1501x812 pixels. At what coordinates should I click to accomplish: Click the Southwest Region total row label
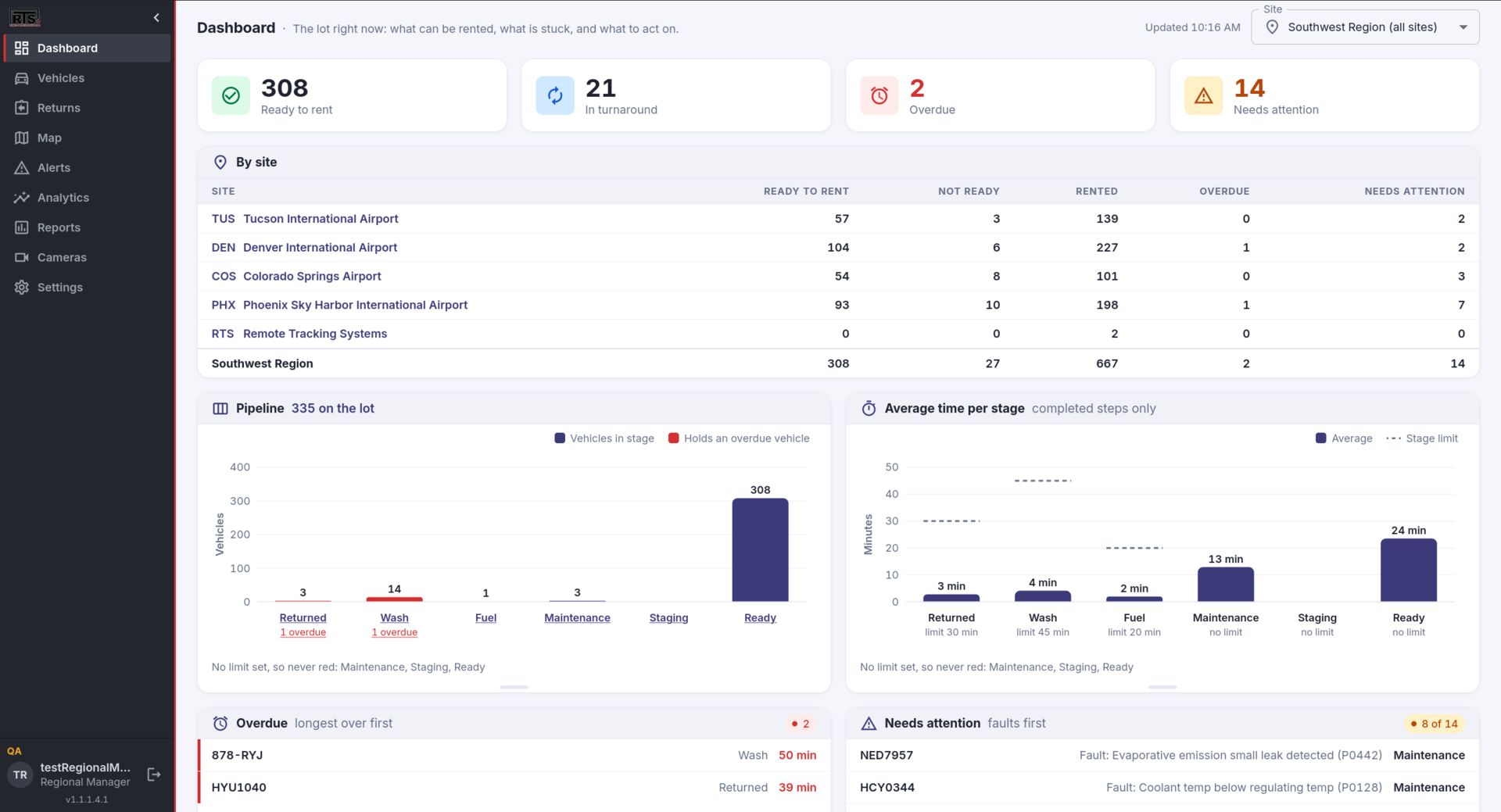pos(263,363)
